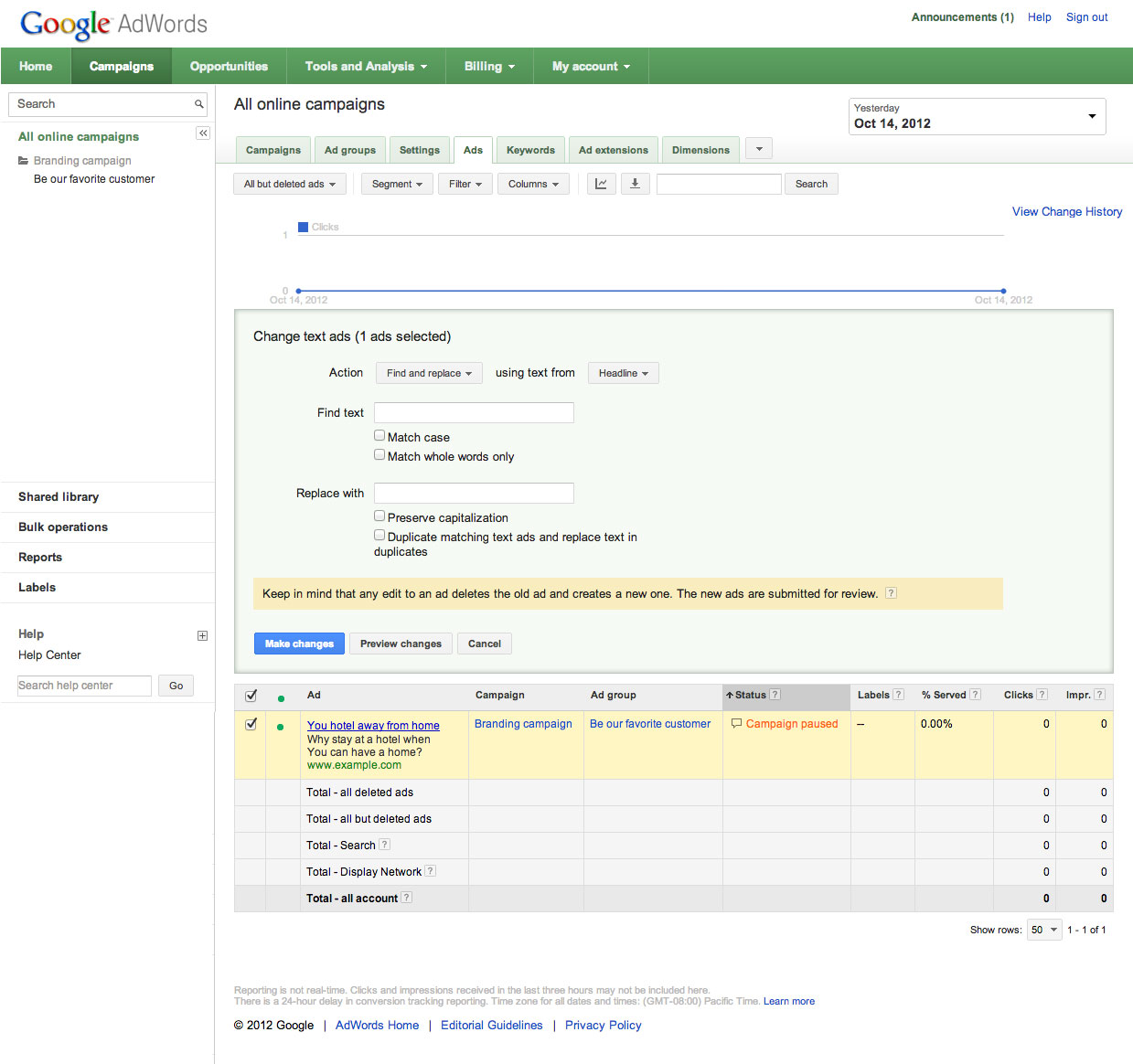The height and width of the screenshot is (1064, 1133).
Task: Click help icon beside Total - Search
Action: (384, 845)
